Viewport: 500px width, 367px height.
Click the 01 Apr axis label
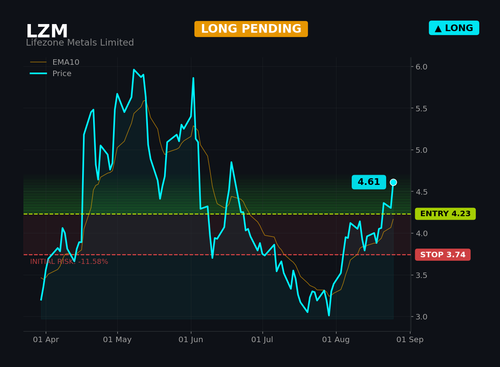46,340
